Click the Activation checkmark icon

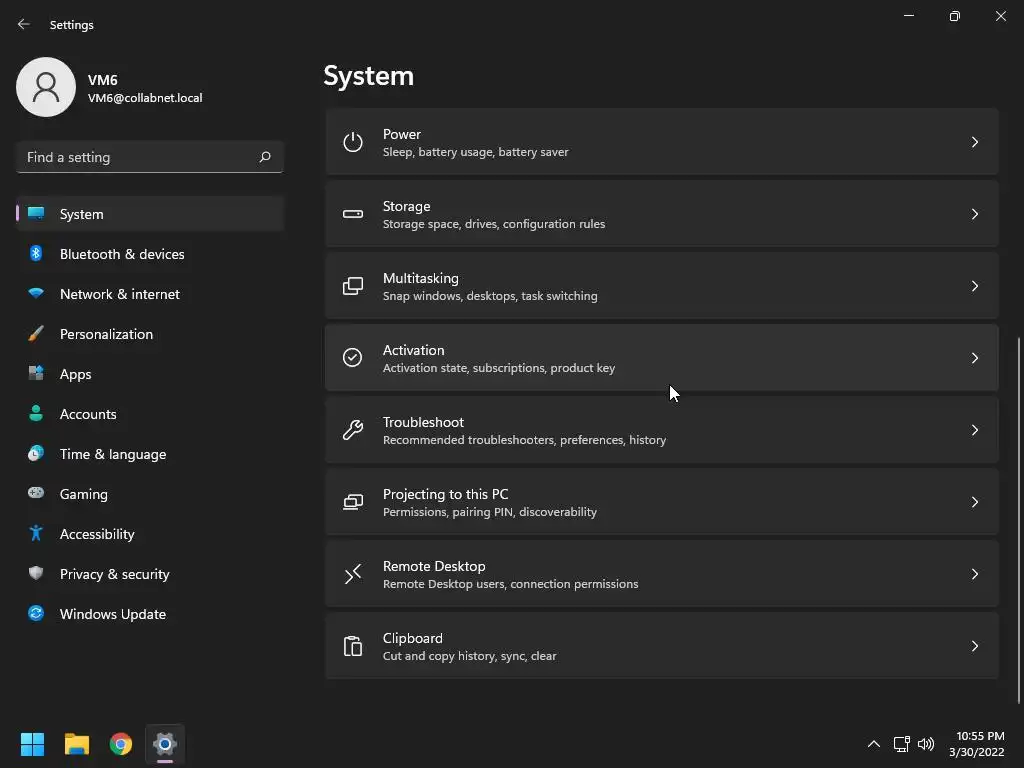[x=353, y=358]
